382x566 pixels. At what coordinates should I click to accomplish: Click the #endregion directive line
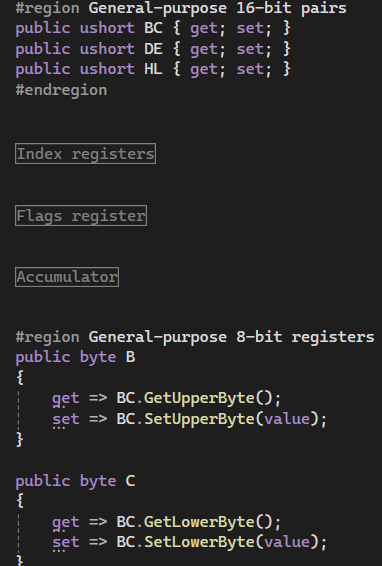(x=61, y=90)
